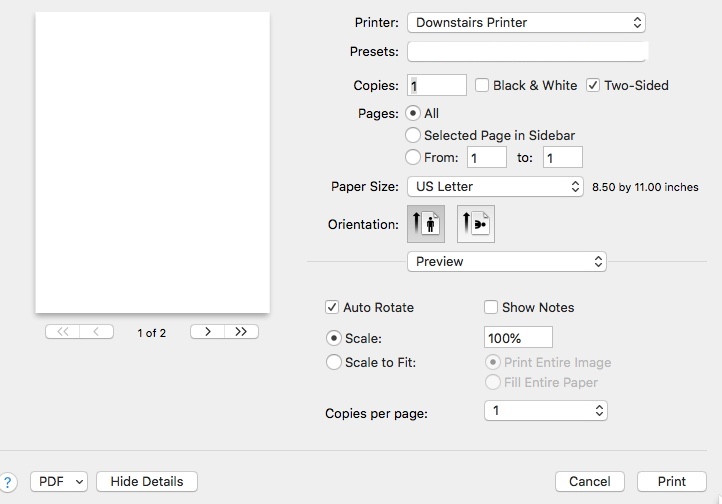
Task: Click the Print button
Action: pyautogui.click(x=672, y=481)
